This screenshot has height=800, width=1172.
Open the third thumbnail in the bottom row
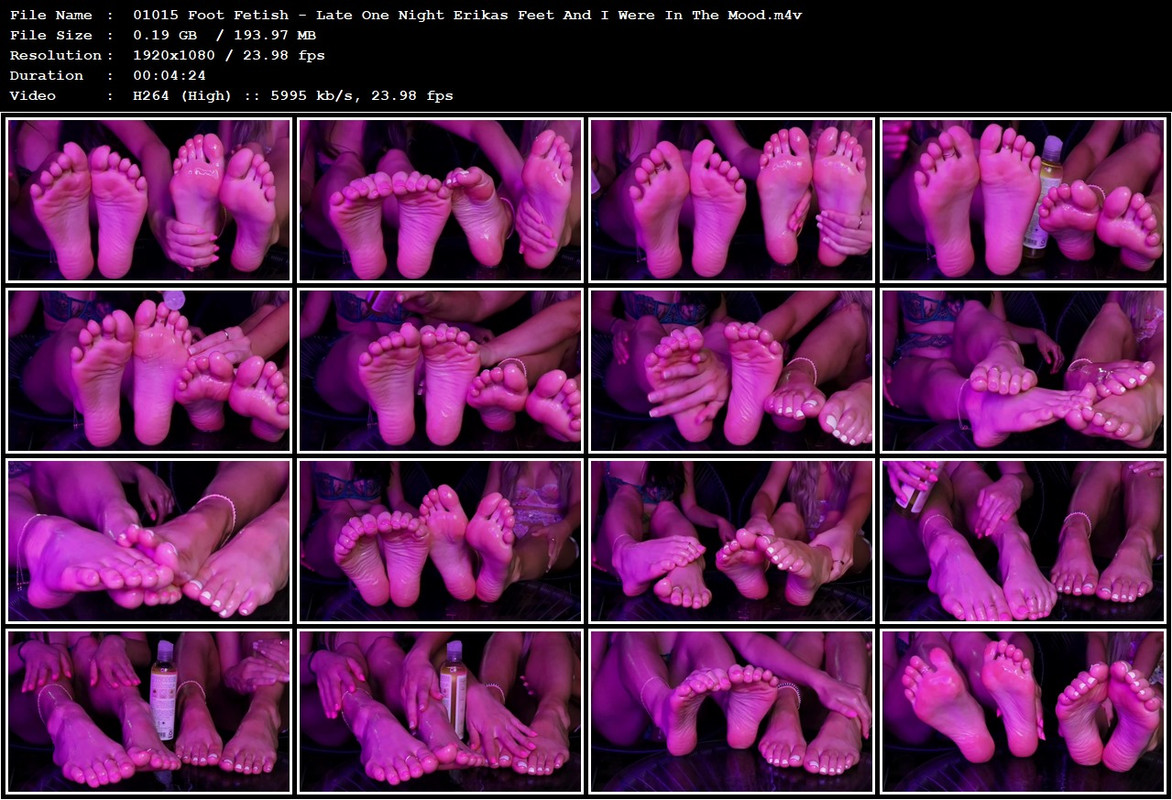coord(732,712)
